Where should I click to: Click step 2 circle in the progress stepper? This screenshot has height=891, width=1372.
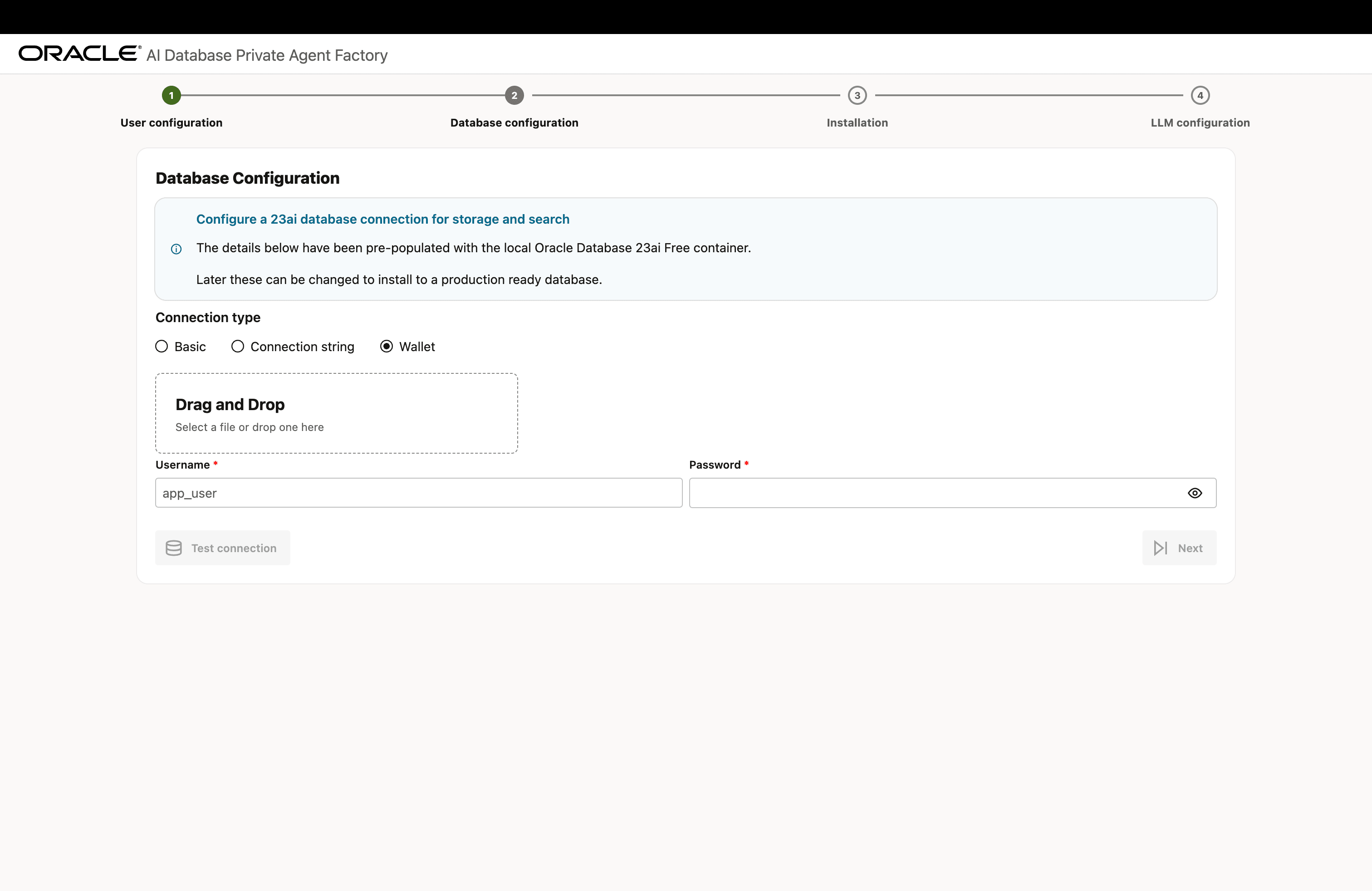(514, 96)
